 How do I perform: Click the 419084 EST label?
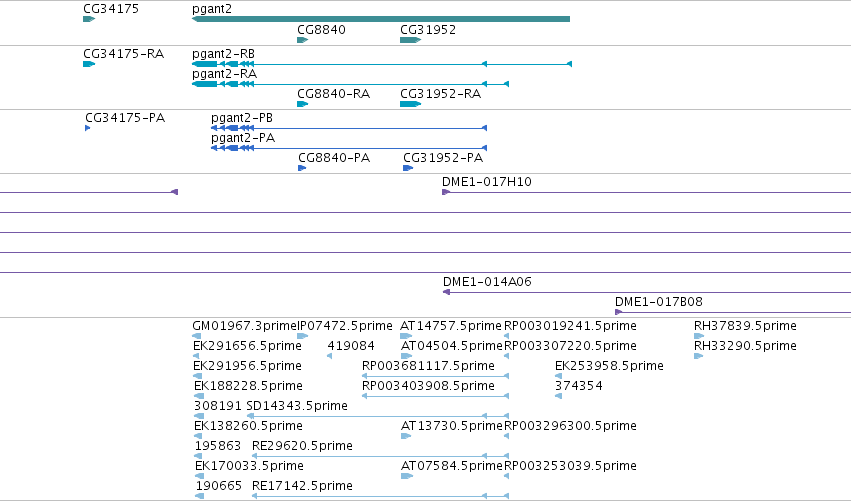(x=351, y=346)
